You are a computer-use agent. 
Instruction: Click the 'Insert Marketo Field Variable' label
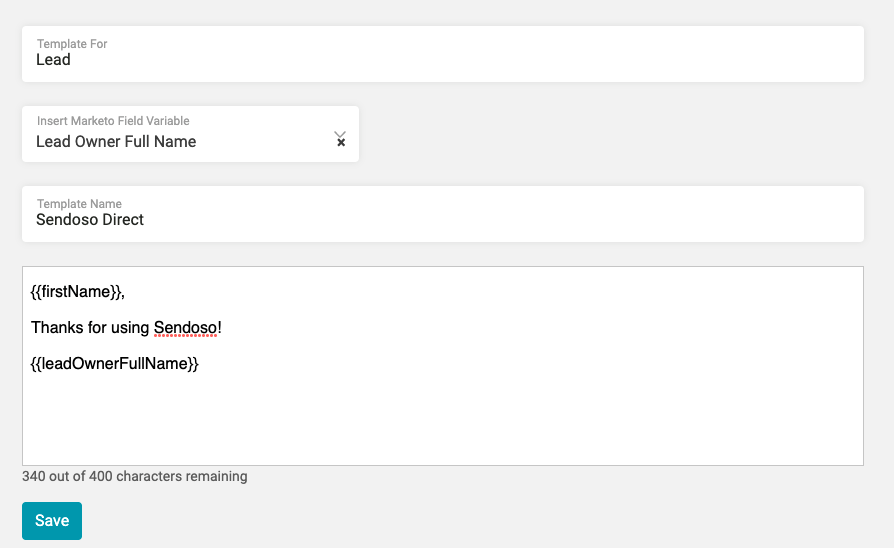(113, 121)
